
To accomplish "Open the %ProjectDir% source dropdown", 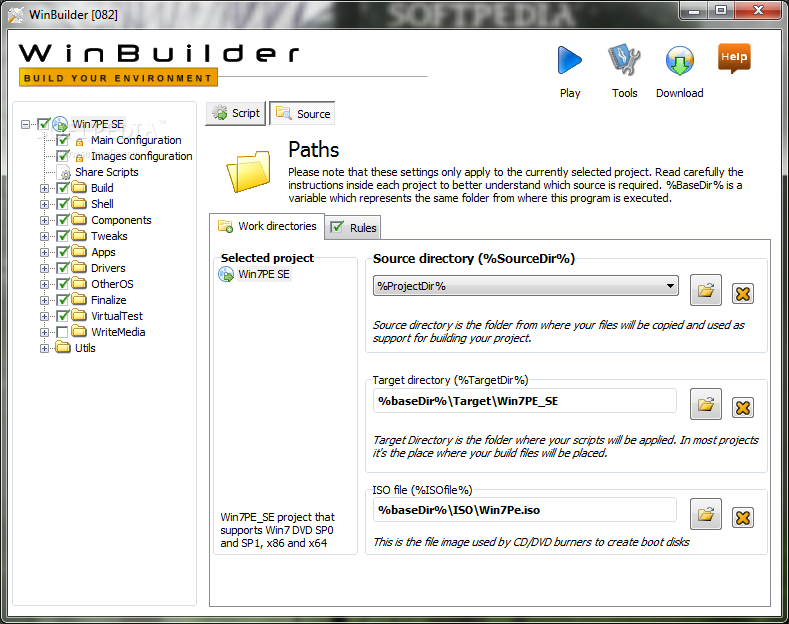I will tap(525, 286).
